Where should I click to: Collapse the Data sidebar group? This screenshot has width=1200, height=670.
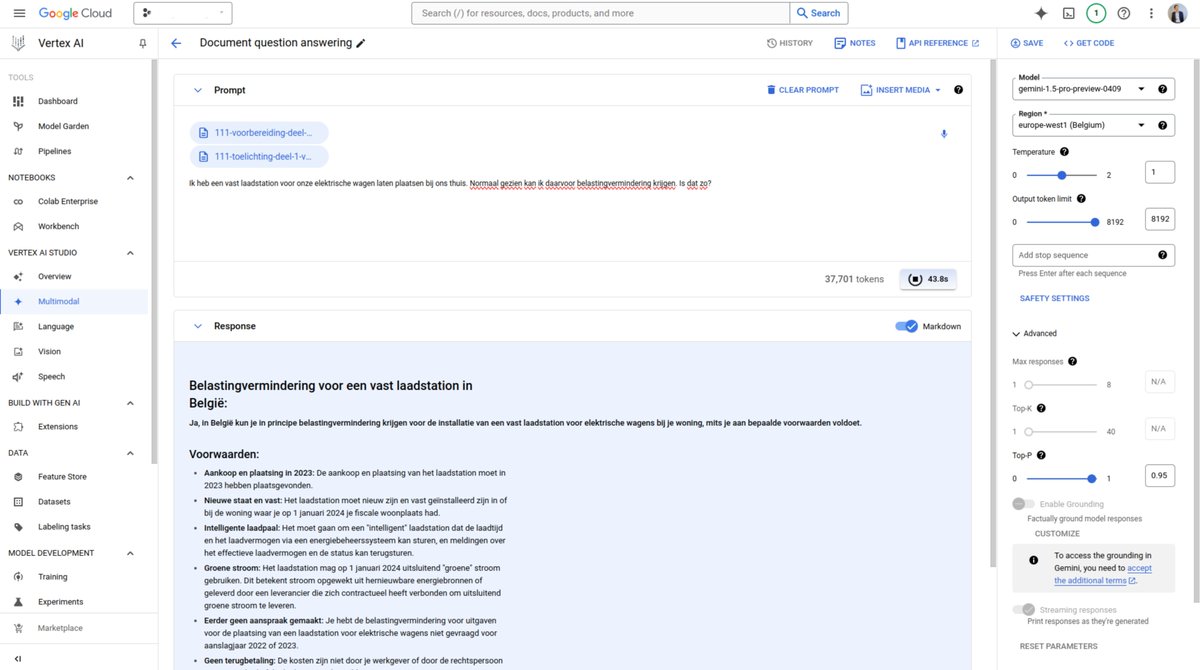(x=130, y=452)
